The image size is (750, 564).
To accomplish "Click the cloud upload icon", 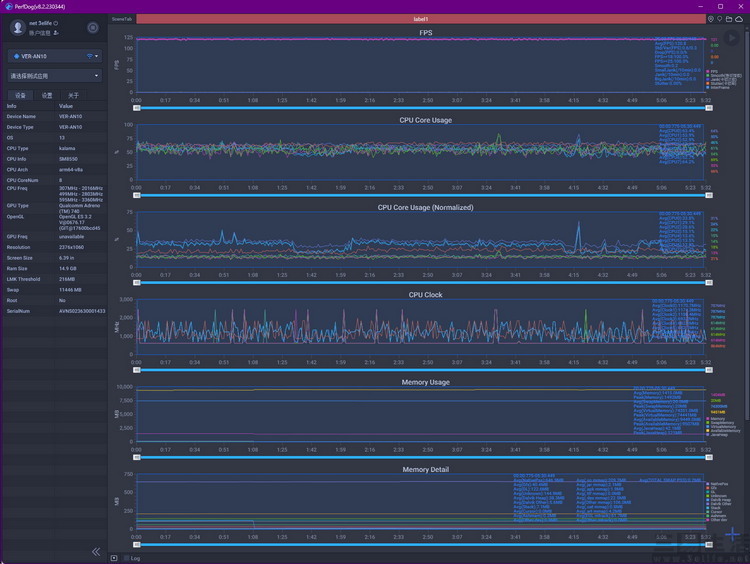I will click(739, 19).
